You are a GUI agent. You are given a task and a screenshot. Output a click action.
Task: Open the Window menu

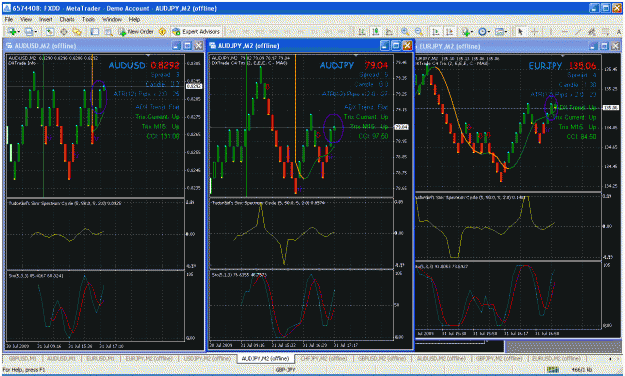click(x=112, y=19)
